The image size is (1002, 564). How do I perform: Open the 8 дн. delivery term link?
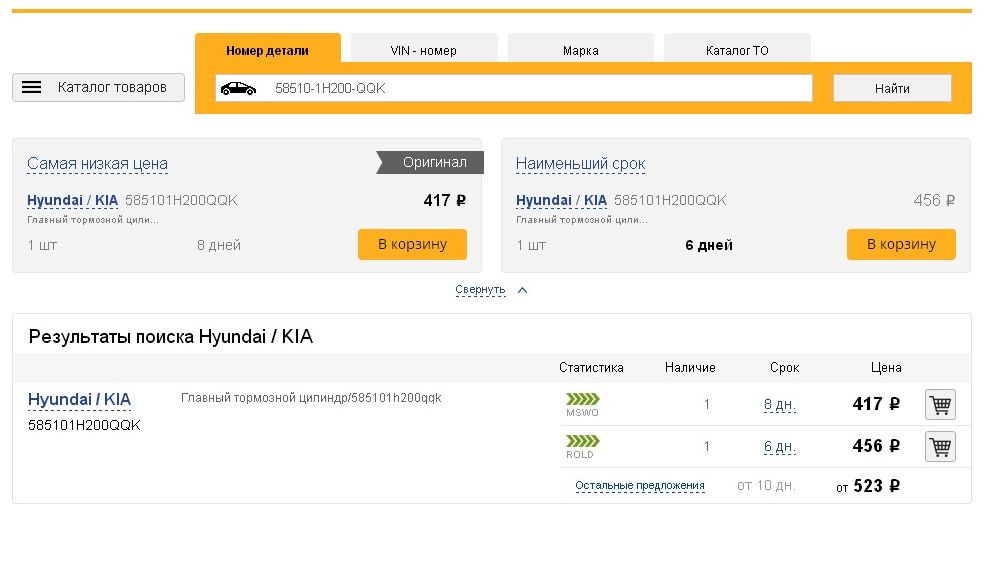pos(779,405)
